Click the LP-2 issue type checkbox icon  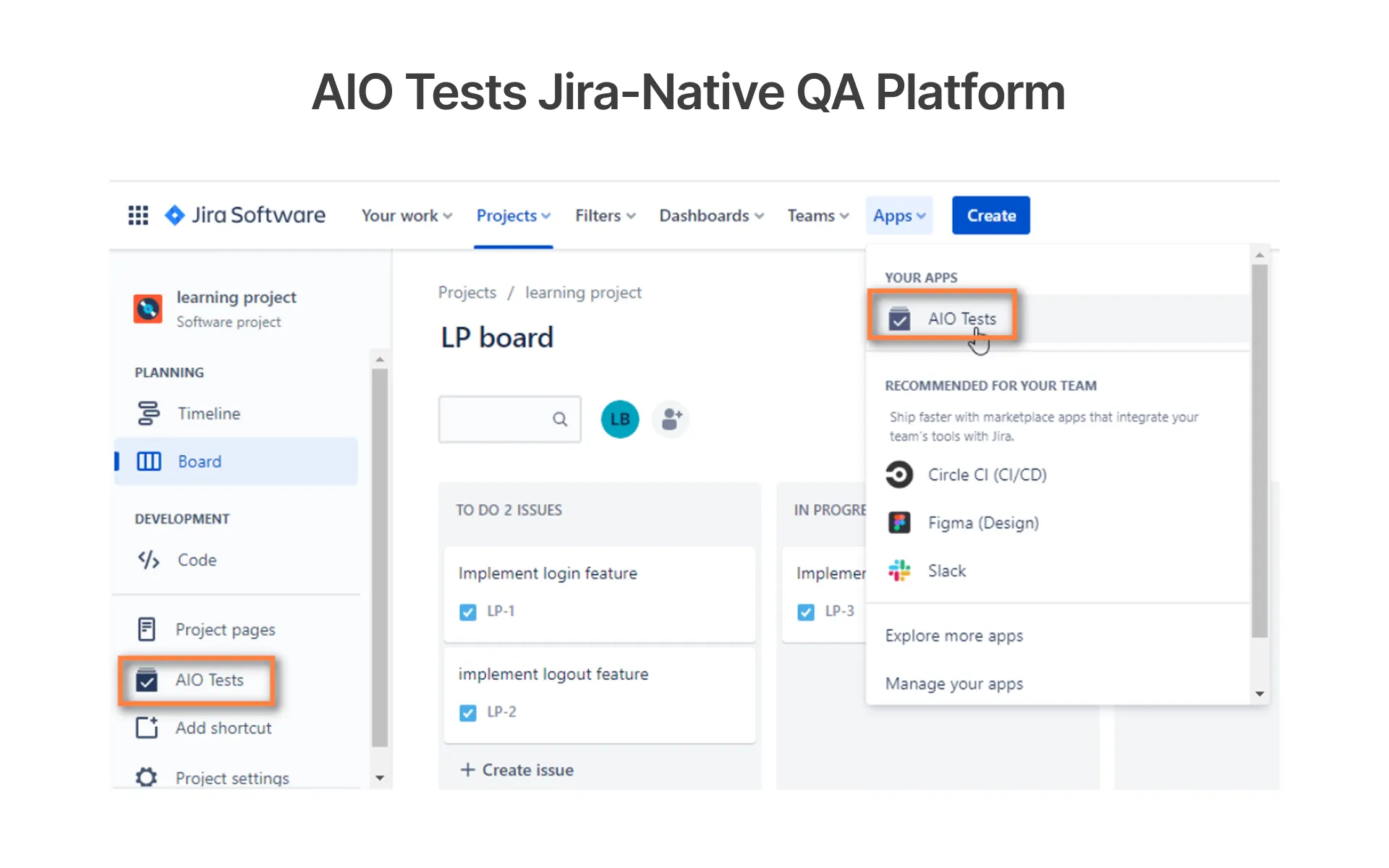[x=468, y=713]
